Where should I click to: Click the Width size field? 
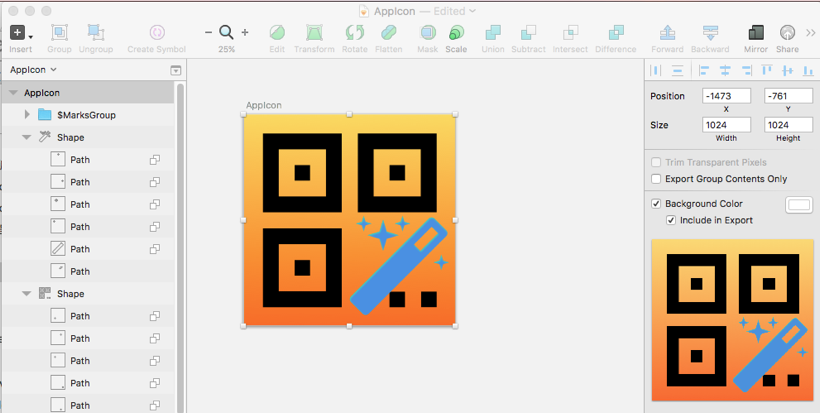[726, 125]
